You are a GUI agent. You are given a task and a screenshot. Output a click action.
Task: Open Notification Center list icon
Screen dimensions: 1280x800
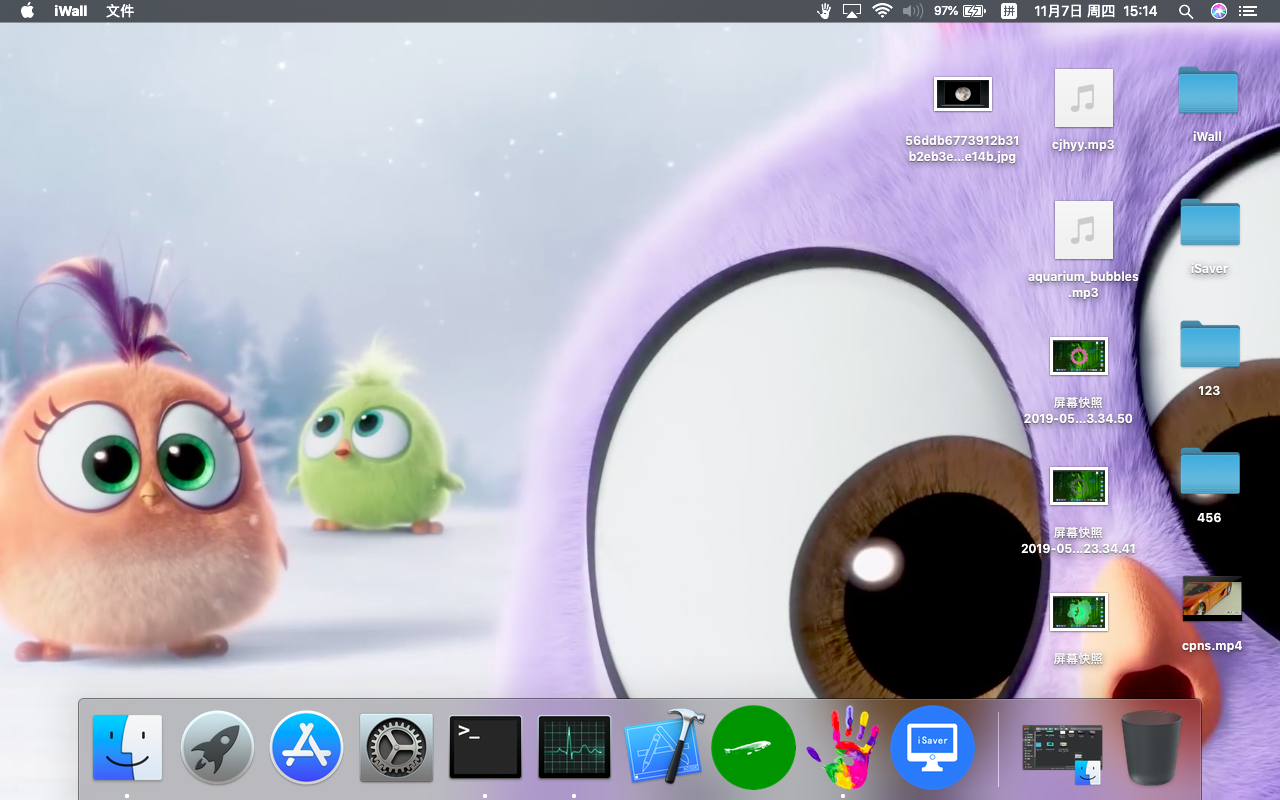(1247, 11)
